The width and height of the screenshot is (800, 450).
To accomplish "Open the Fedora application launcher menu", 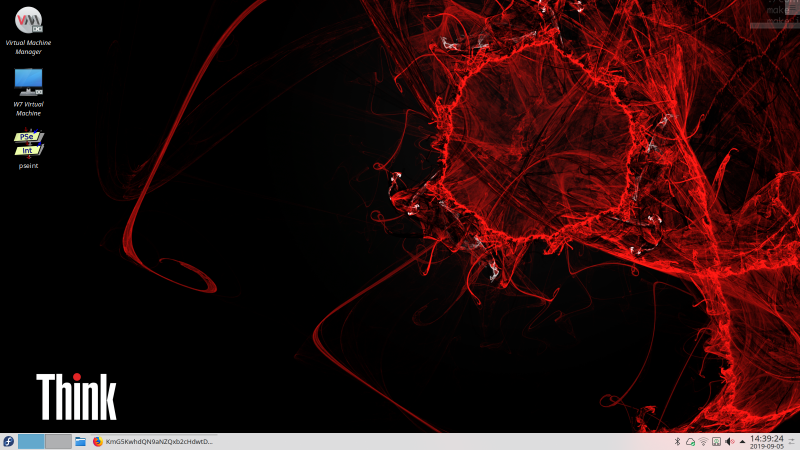I will pos(8,441).
